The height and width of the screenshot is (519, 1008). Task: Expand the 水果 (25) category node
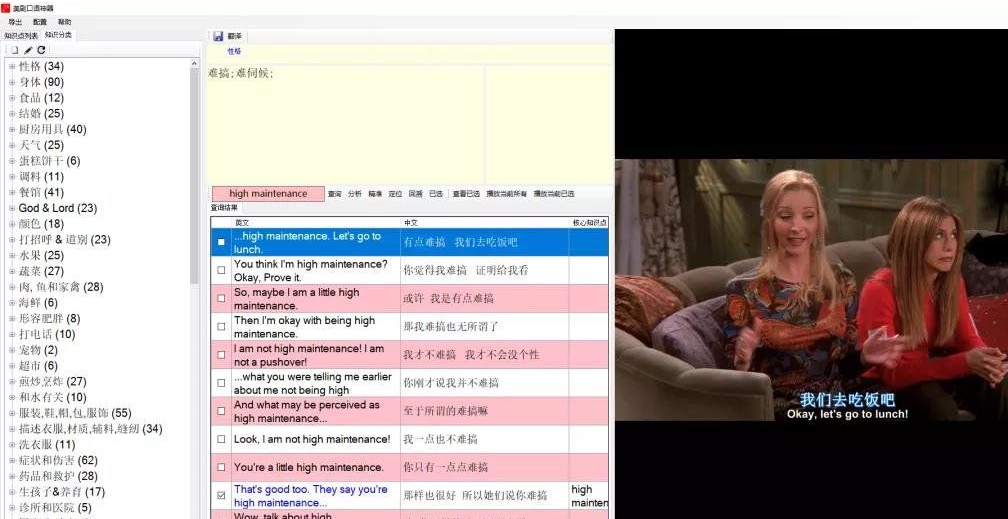pyautogui.click(x=12, y=255)
